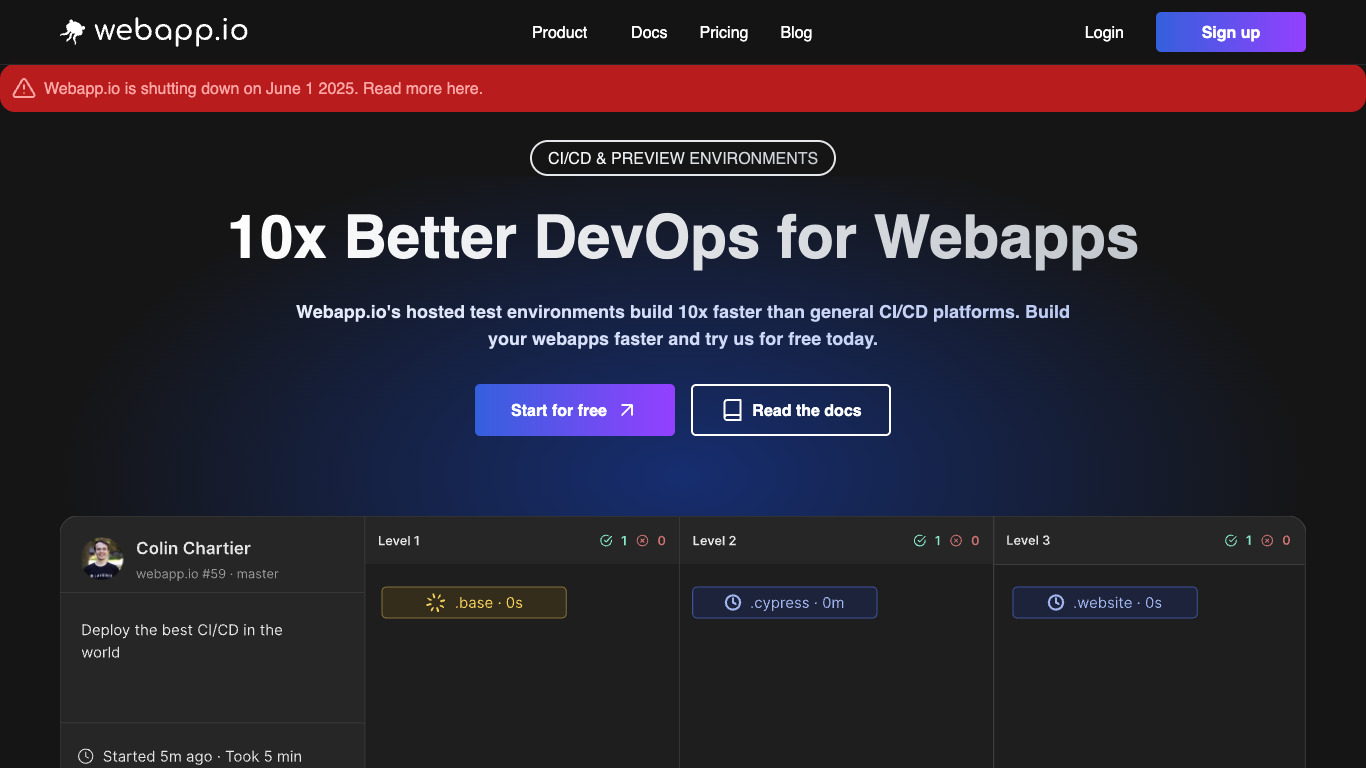Screen dimensions: 1366x768
Task: Click the red failure icon in Level 1
Action: 642,541
